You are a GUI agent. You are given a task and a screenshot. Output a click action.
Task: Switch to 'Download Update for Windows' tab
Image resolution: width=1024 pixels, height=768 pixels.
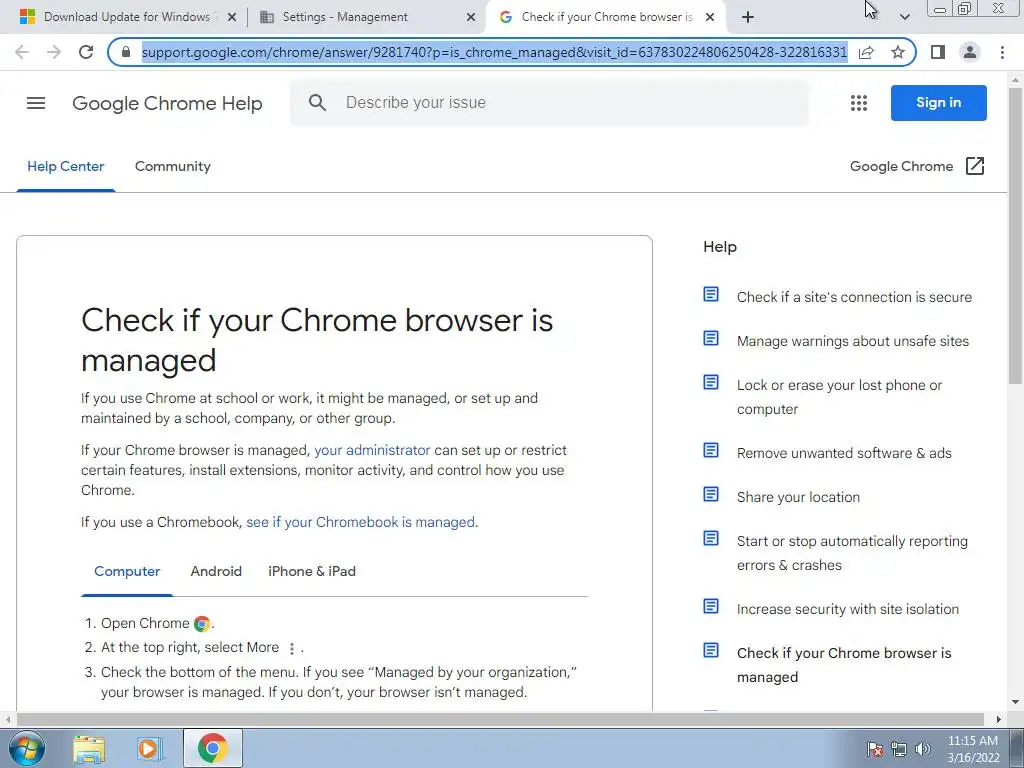(127, 17)
